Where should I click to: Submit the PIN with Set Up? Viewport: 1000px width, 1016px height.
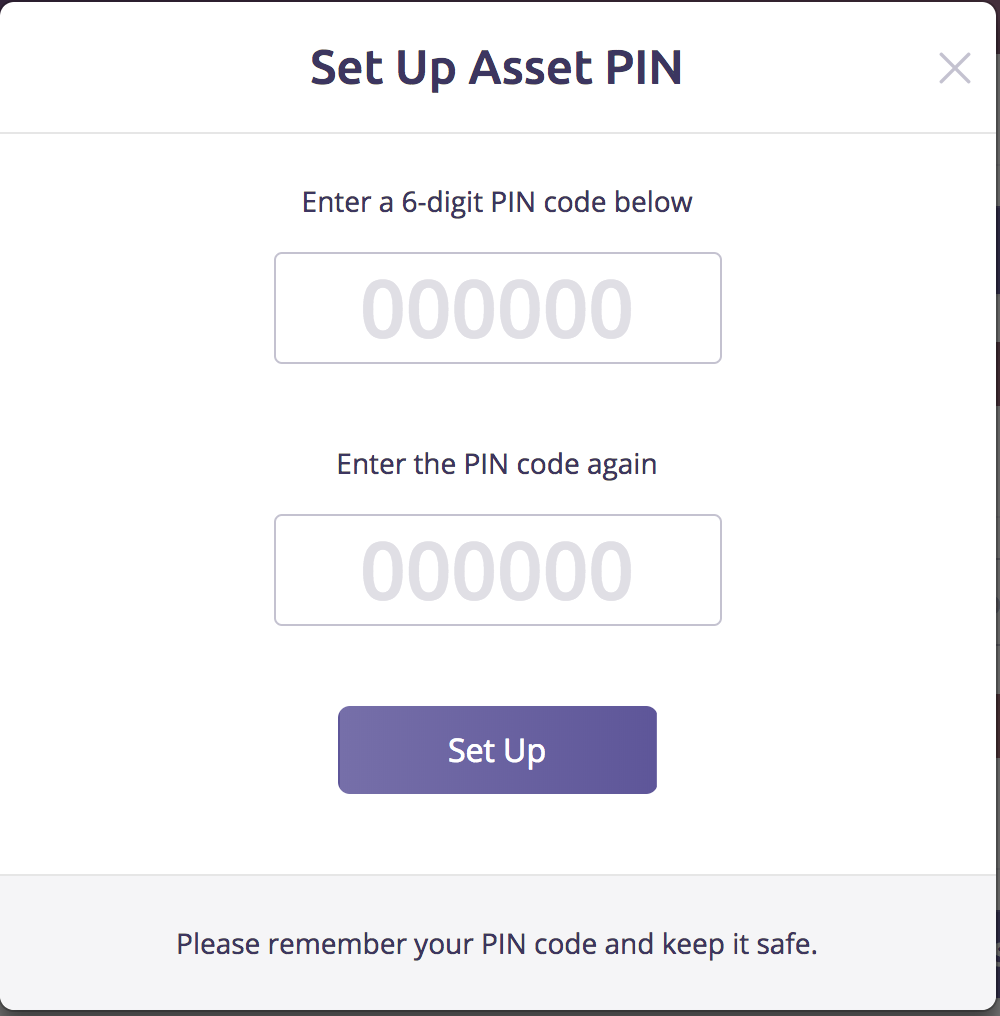pos(497,750)
